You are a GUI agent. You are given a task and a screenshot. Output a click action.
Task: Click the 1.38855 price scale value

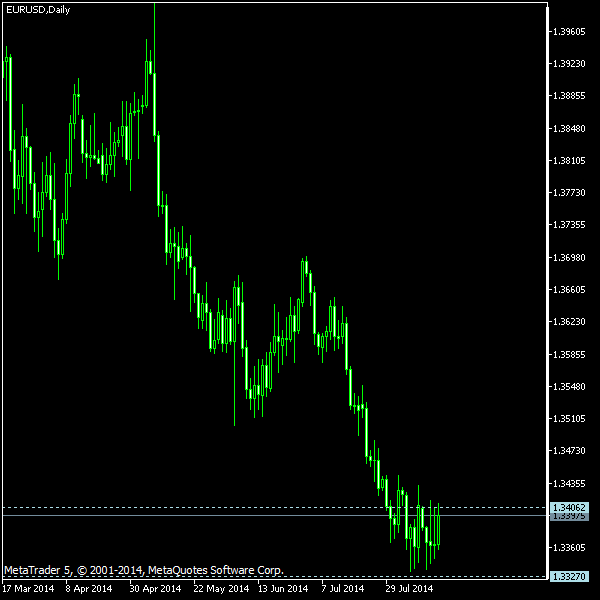(x=569, y=95)
